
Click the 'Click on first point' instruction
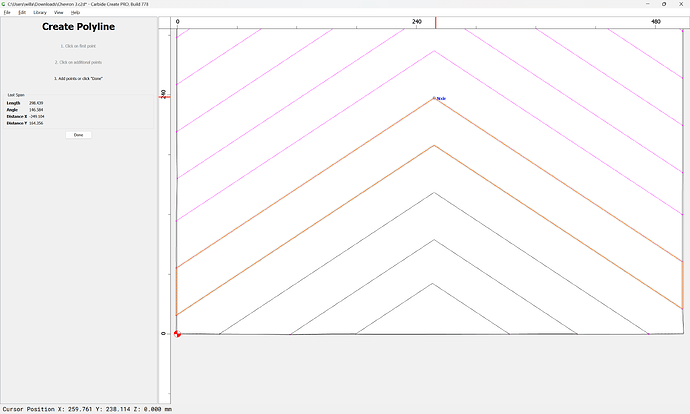pos(78,46)
